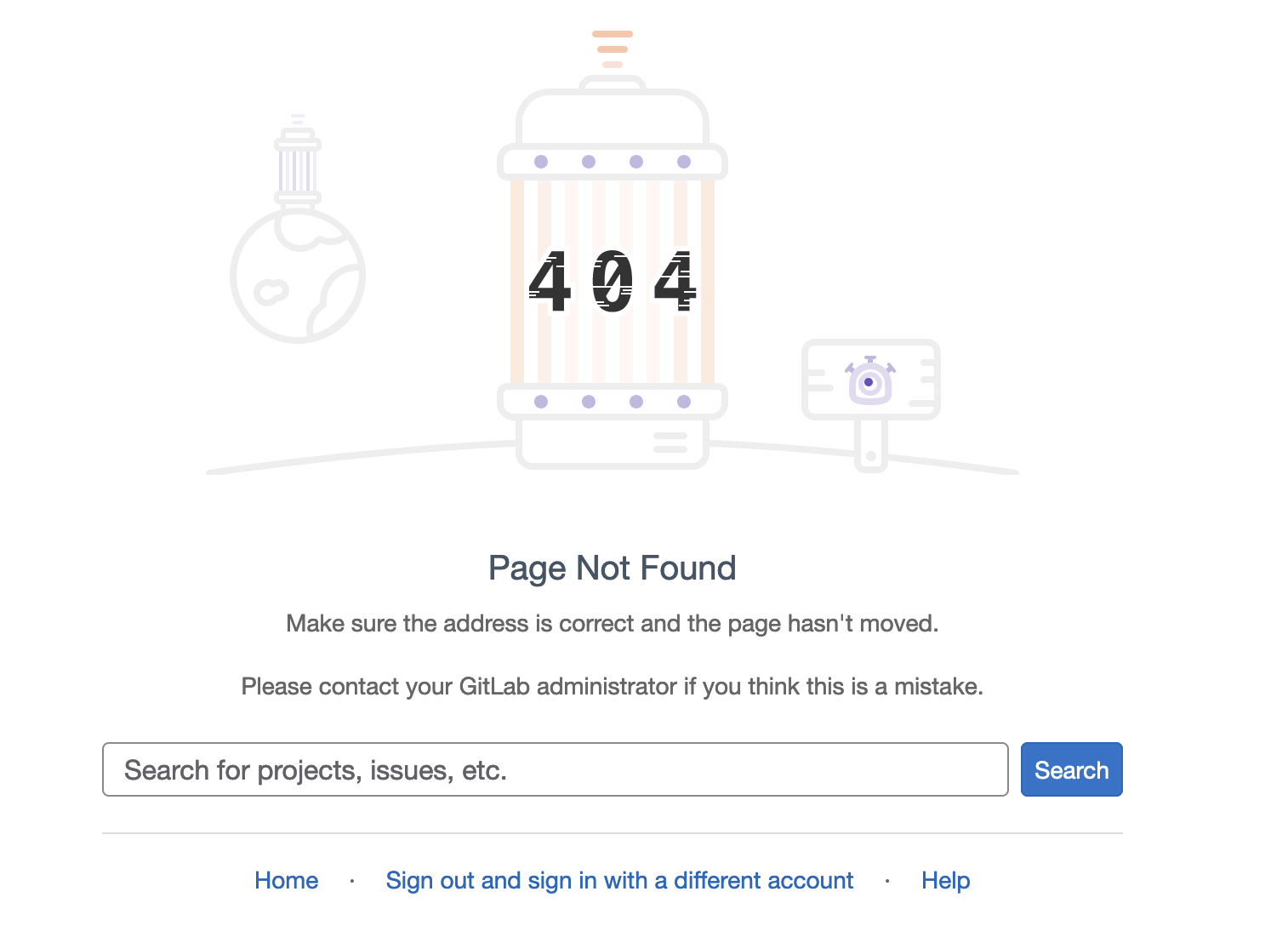Click the first digit 4 of 404

pyautogui.click(x=549, y=281)
